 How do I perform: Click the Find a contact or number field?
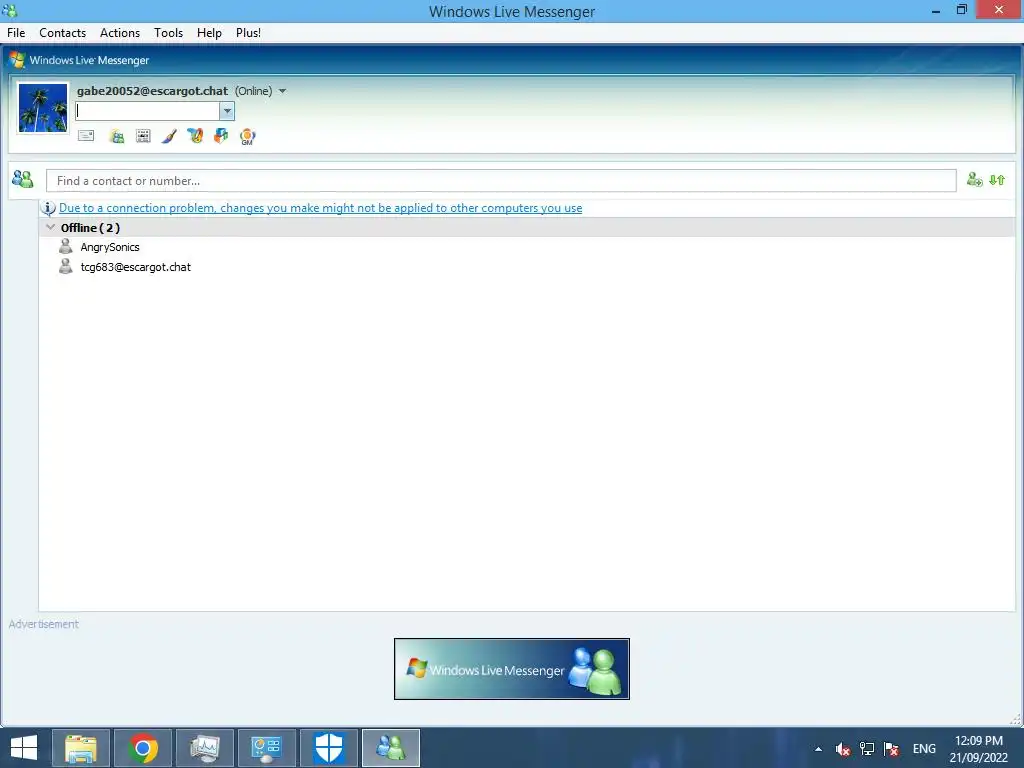pyautogui.click(x=501, y=180)
